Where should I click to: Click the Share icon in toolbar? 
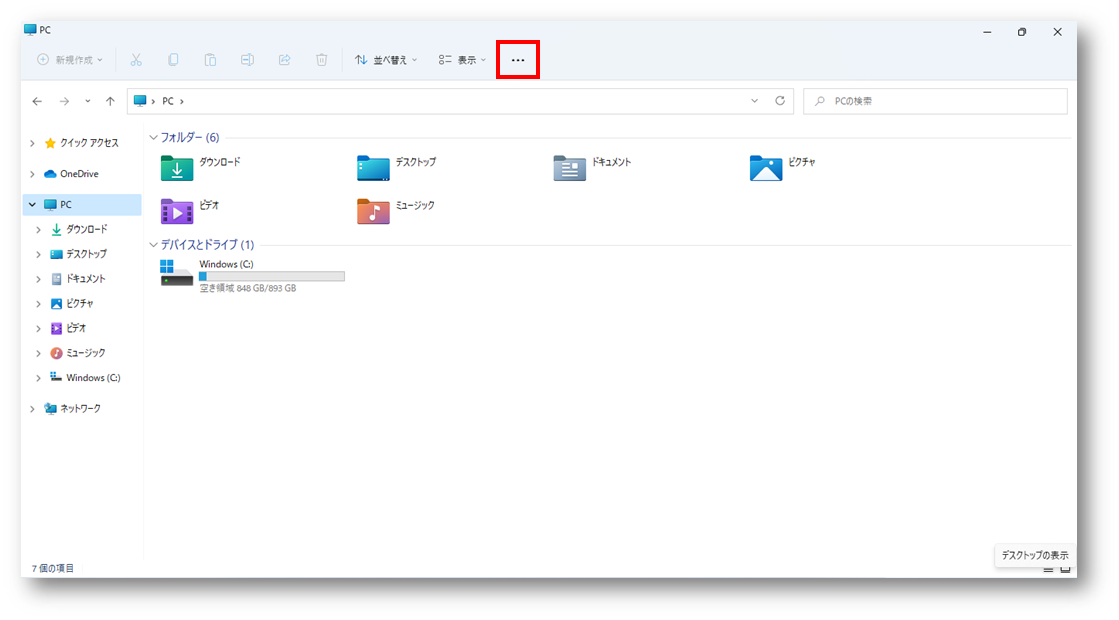click(x=284, y=60)
